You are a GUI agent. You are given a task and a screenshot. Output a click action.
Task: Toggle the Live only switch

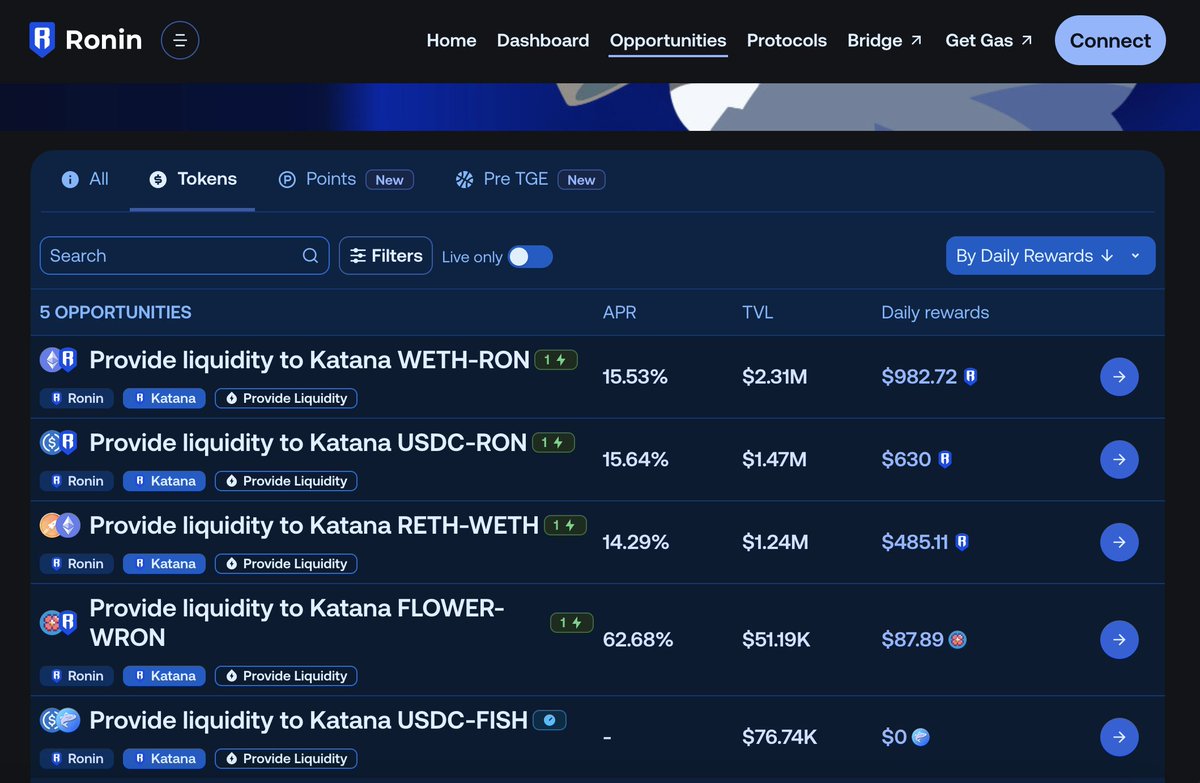click(x=530, y=257)
